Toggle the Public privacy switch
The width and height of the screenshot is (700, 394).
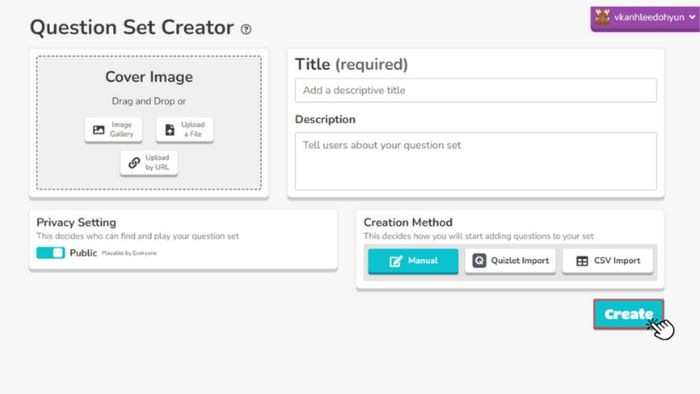tap(50, 253)
